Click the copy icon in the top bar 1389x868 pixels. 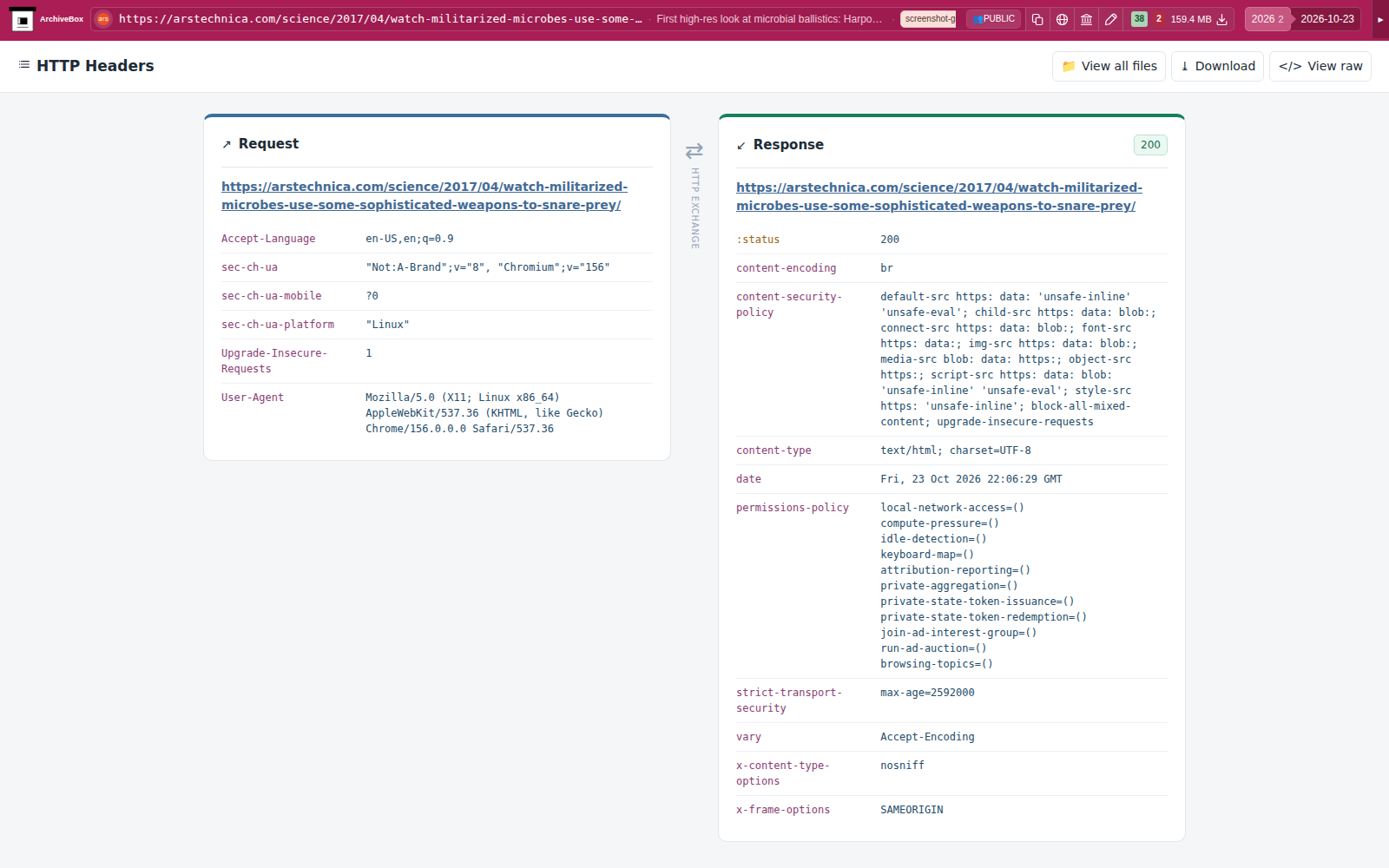[x=1037, y=19]
